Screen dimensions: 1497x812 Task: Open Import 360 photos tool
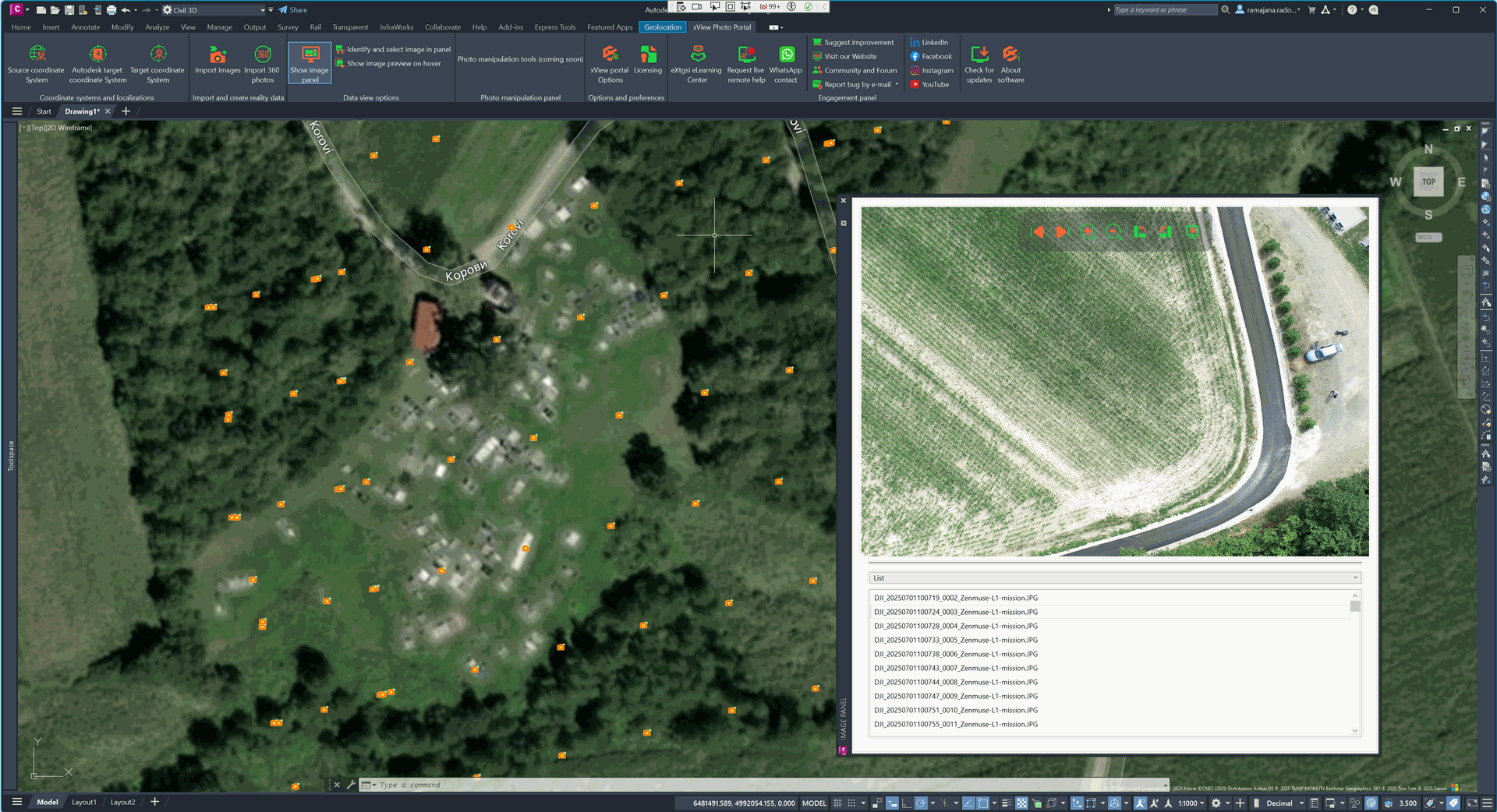pos(262,55)
